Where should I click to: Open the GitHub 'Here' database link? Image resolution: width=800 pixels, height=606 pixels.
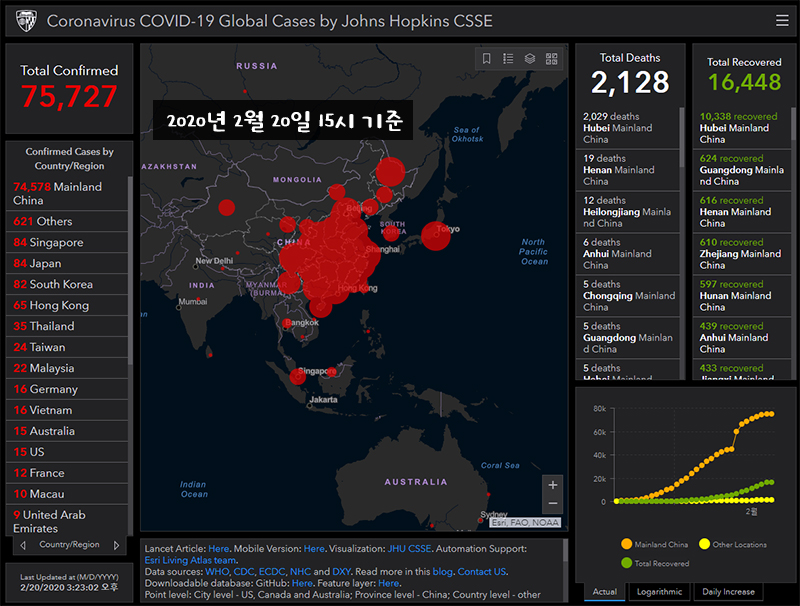302,583
